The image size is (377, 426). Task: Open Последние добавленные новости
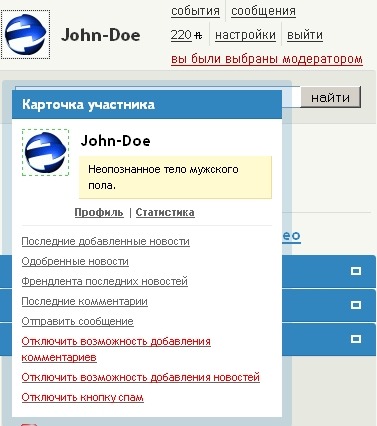tap(106, 241)
